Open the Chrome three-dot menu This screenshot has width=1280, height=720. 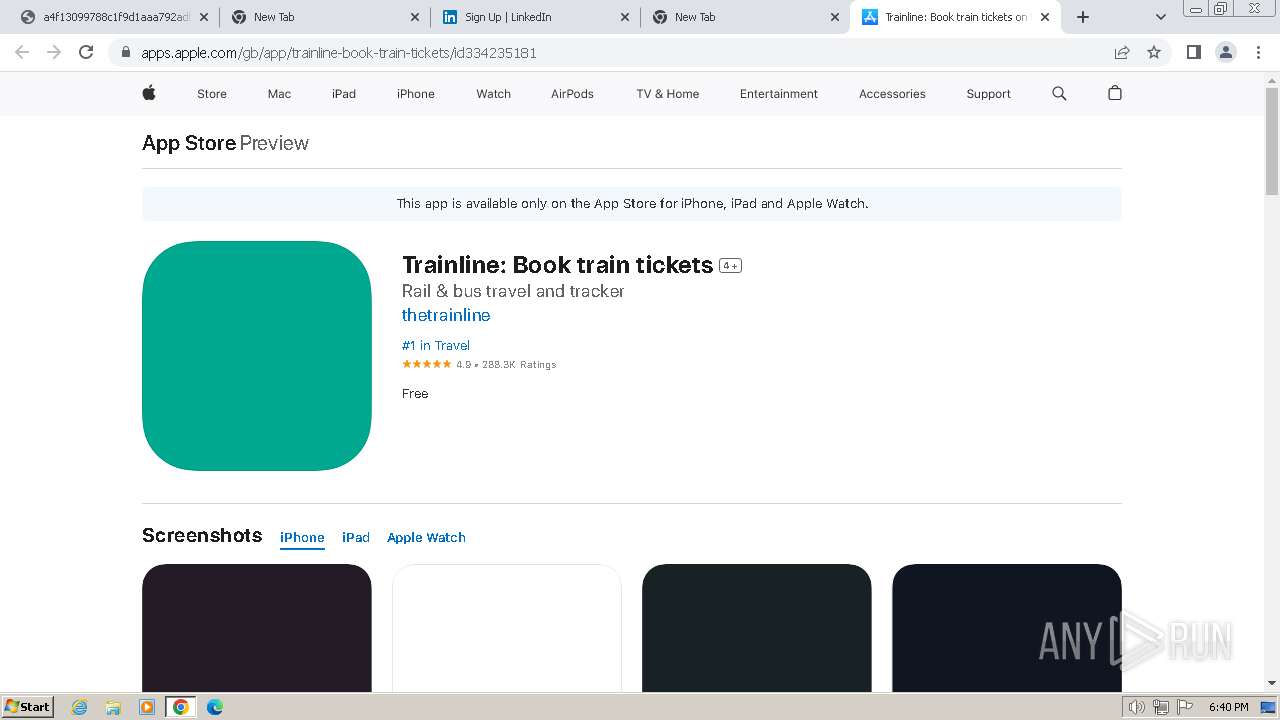(1258, 52)
